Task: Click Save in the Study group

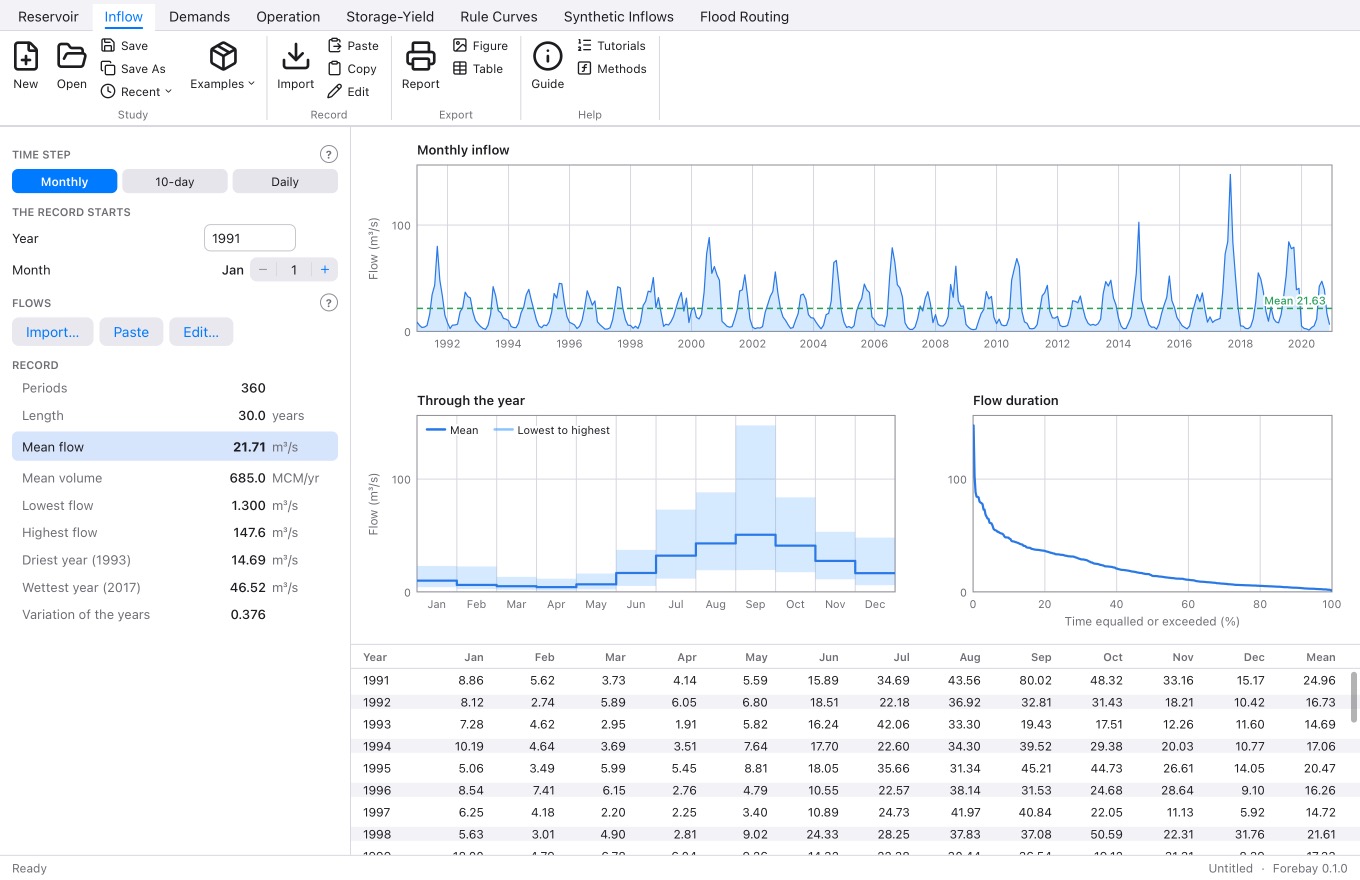Action: (125, 46)
